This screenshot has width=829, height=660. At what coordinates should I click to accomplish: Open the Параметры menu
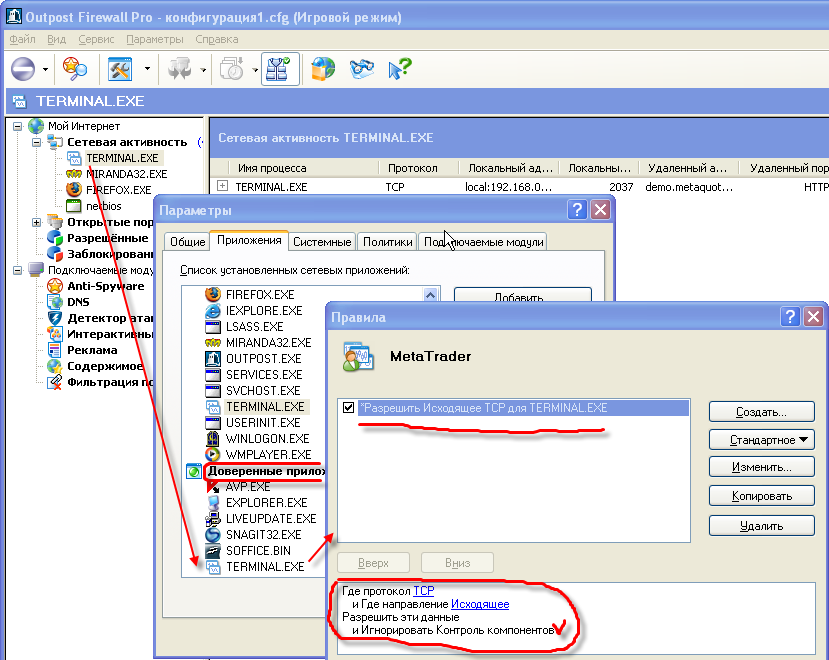155,39
